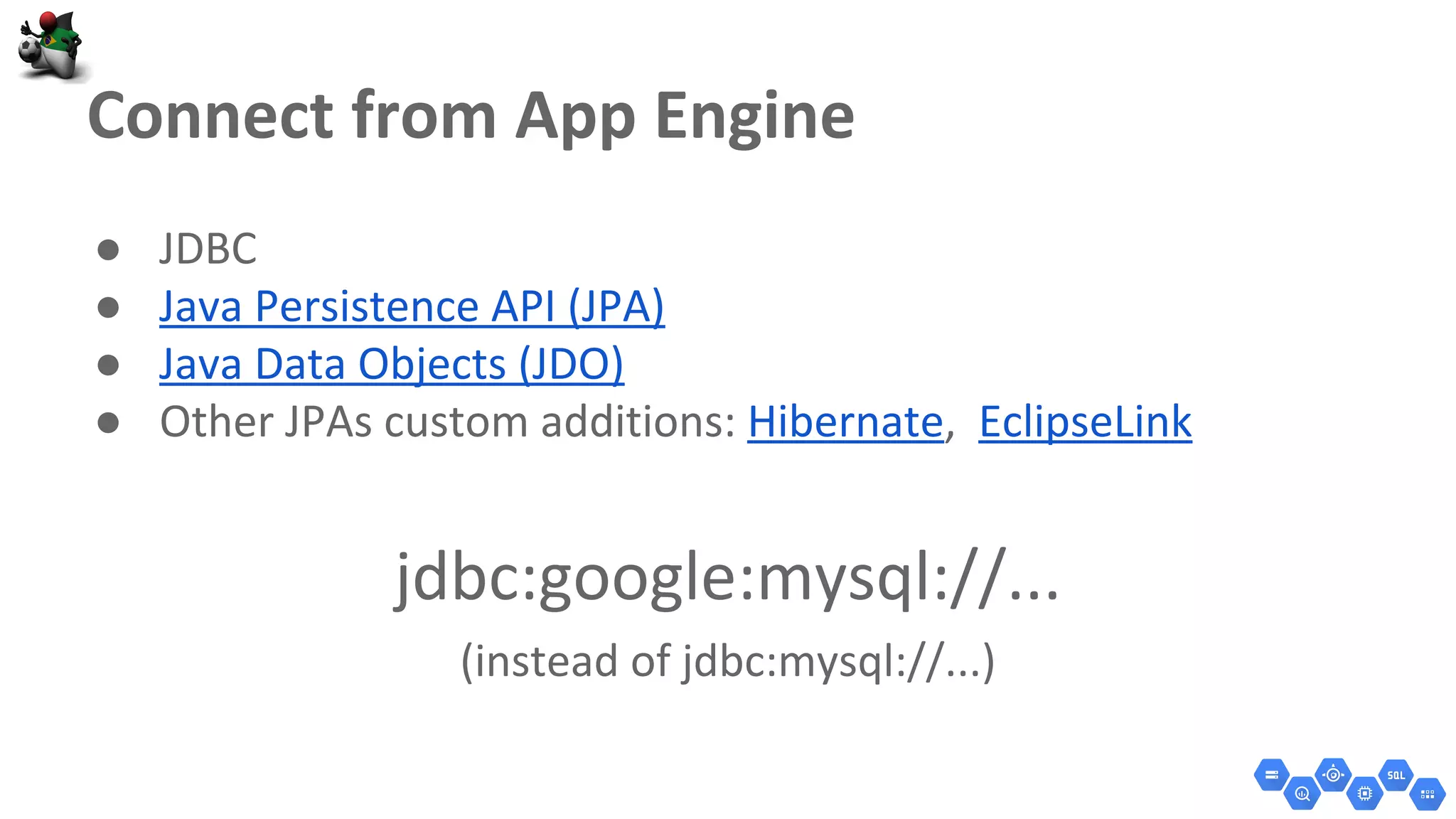Click the bullet point beside JDBC
This screenshot has height=819, width=1456.
[108, 250]
